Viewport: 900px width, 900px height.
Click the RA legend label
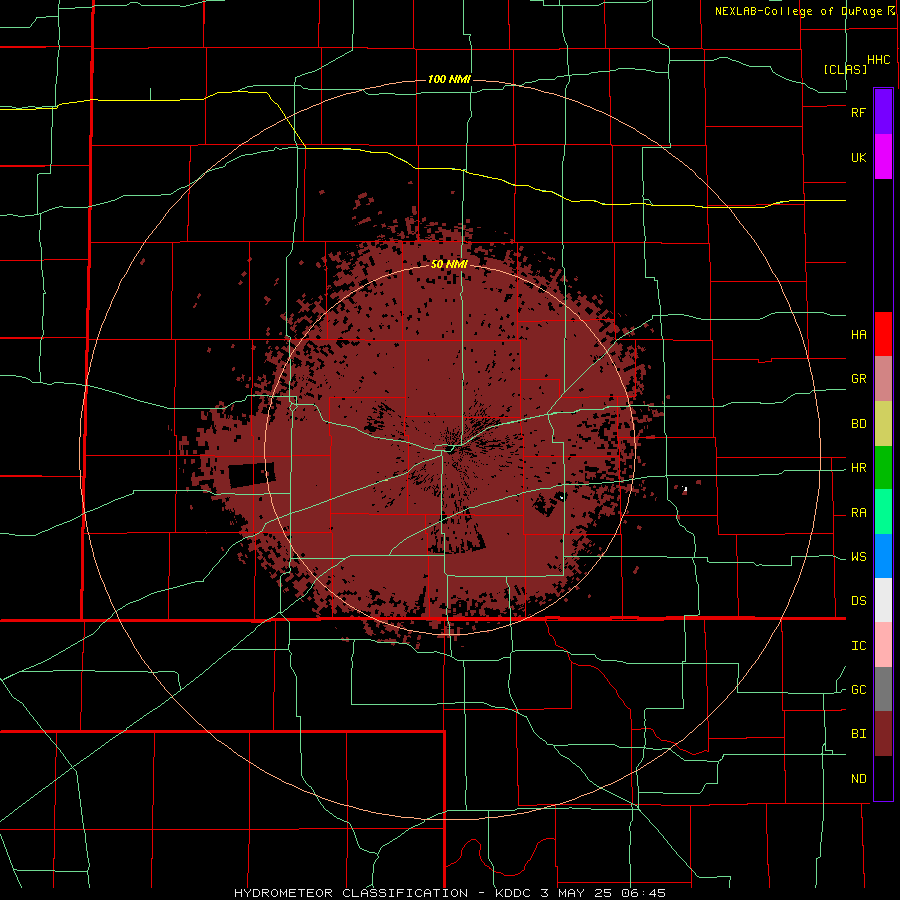(x=858, y=513)
